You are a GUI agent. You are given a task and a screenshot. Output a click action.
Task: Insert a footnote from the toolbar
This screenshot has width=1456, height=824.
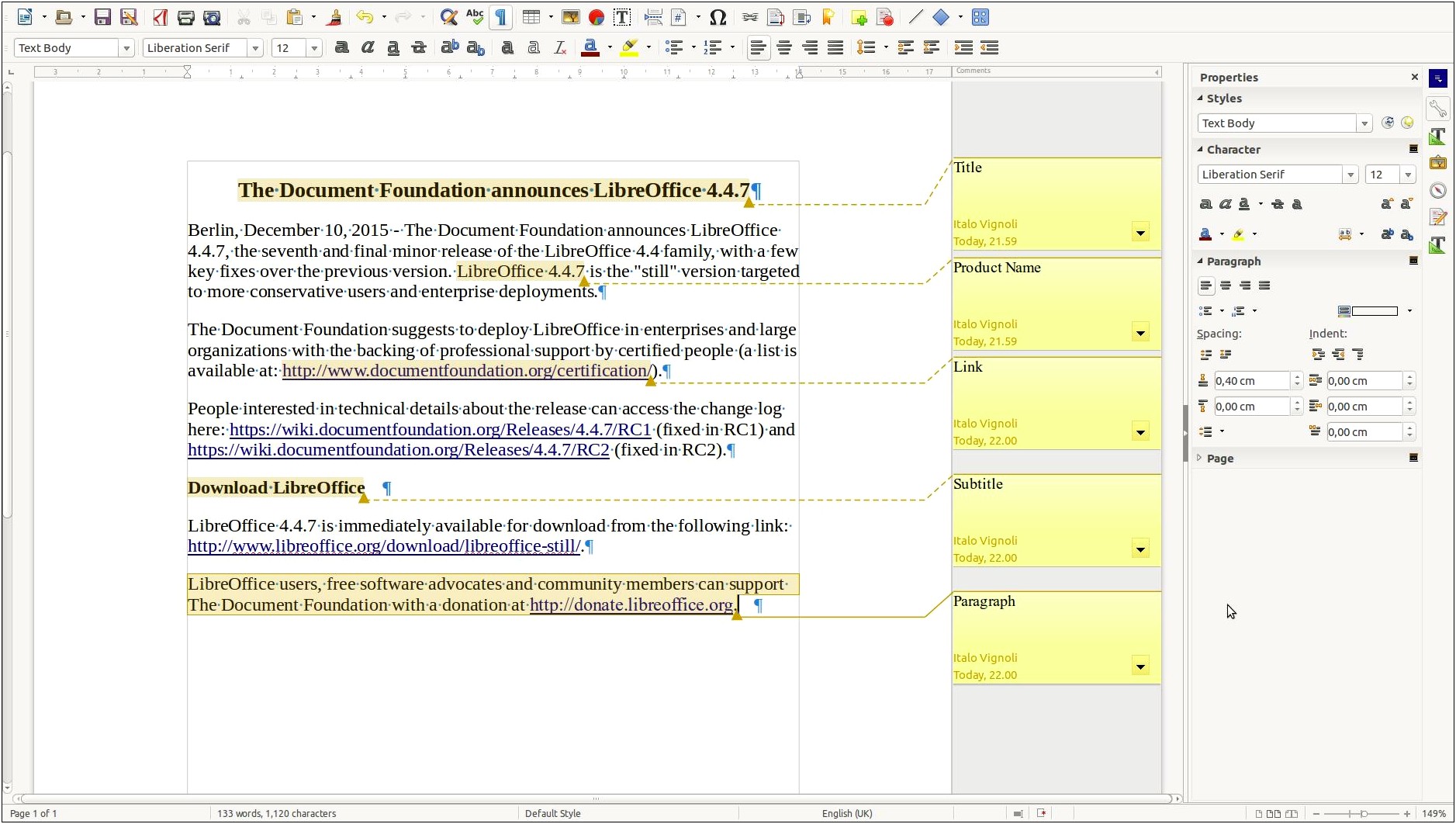(775, 17)
